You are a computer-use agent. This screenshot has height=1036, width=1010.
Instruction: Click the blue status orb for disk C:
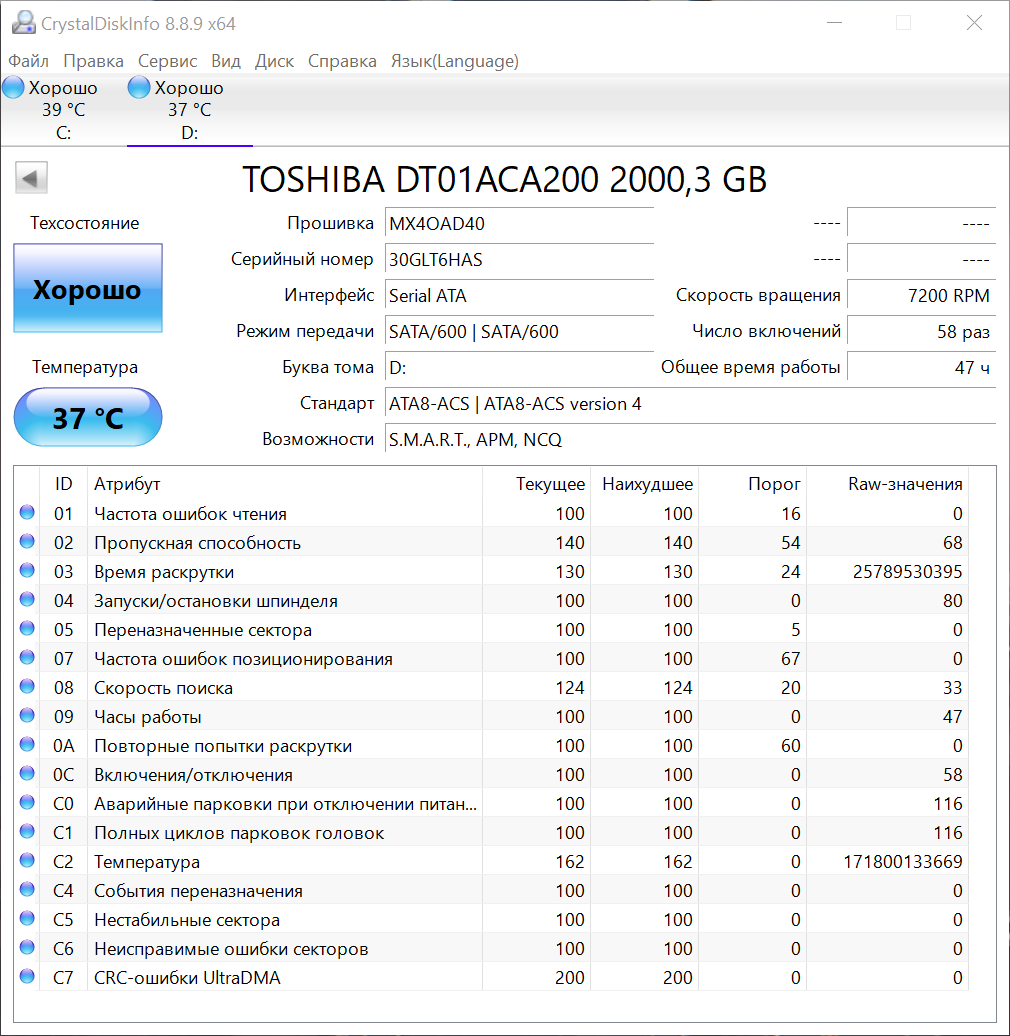14,88
